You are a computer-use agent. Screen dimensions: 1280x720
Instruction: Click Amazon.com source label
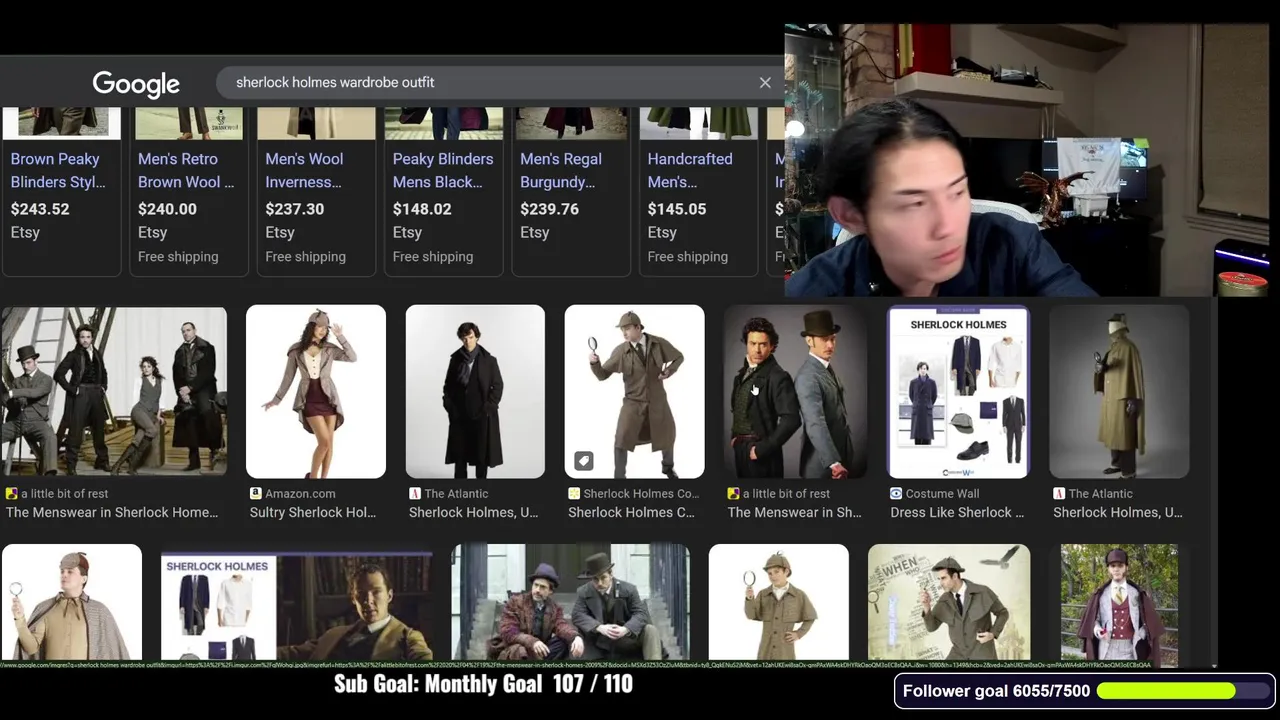tap(300, 494)
